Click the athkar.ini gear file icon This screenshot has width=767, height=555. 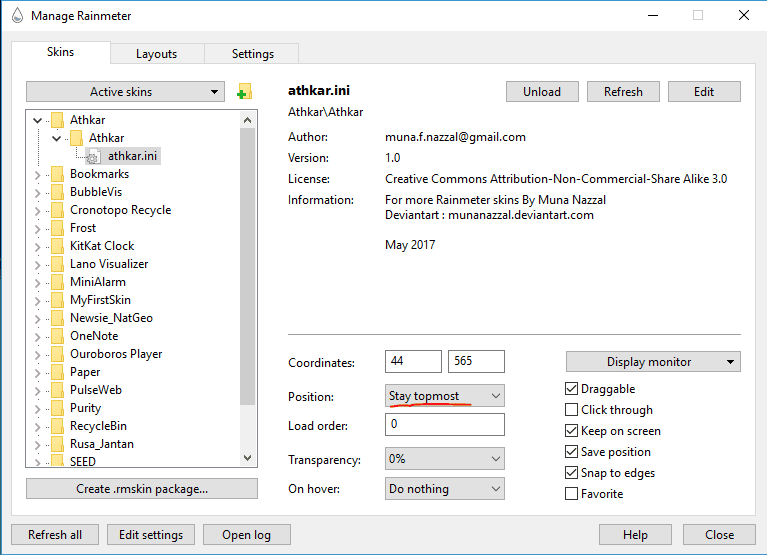click(x=93, y=156)
